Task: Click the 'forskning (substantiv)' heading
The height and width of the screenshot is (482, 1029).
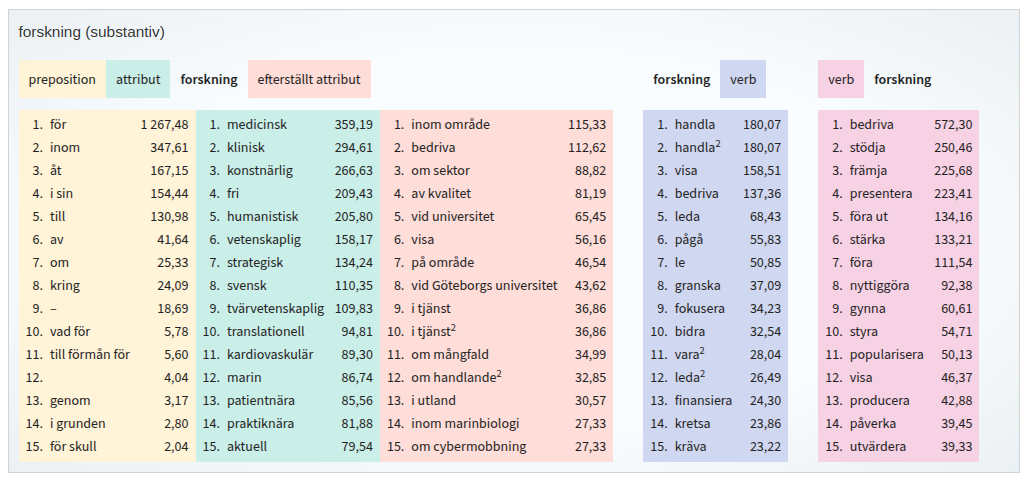Action: click(x=92, y=32)
